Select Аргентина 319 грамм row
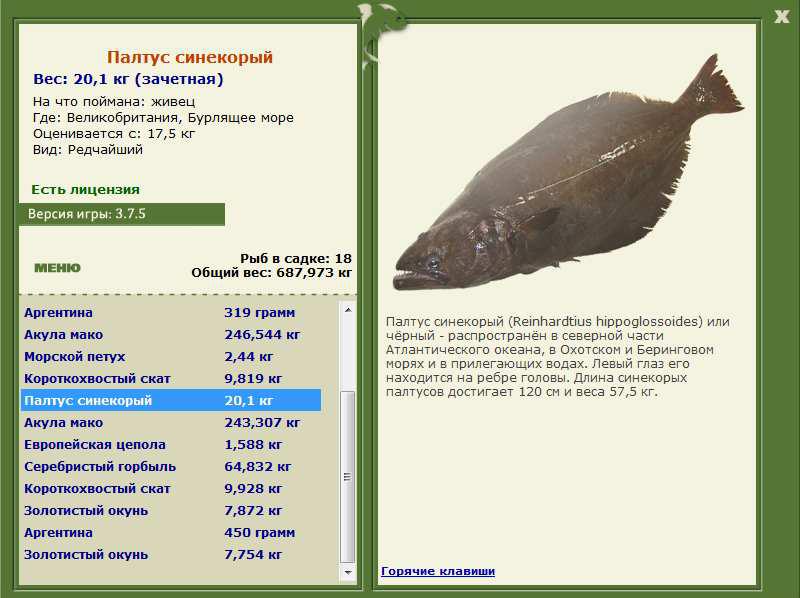This screenshot has width=800, height=598. point(171,312)
